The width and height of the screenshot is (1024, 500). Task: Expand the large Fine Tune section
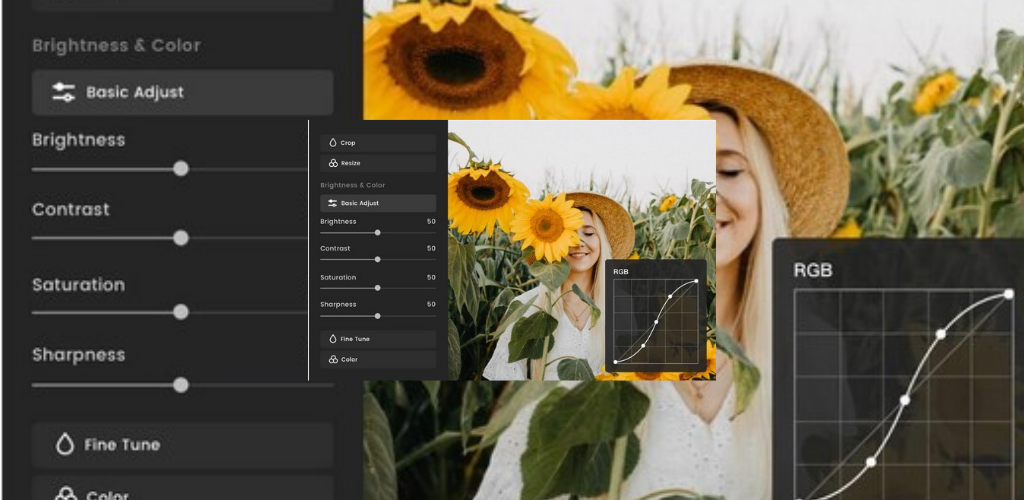click(182, 445)
